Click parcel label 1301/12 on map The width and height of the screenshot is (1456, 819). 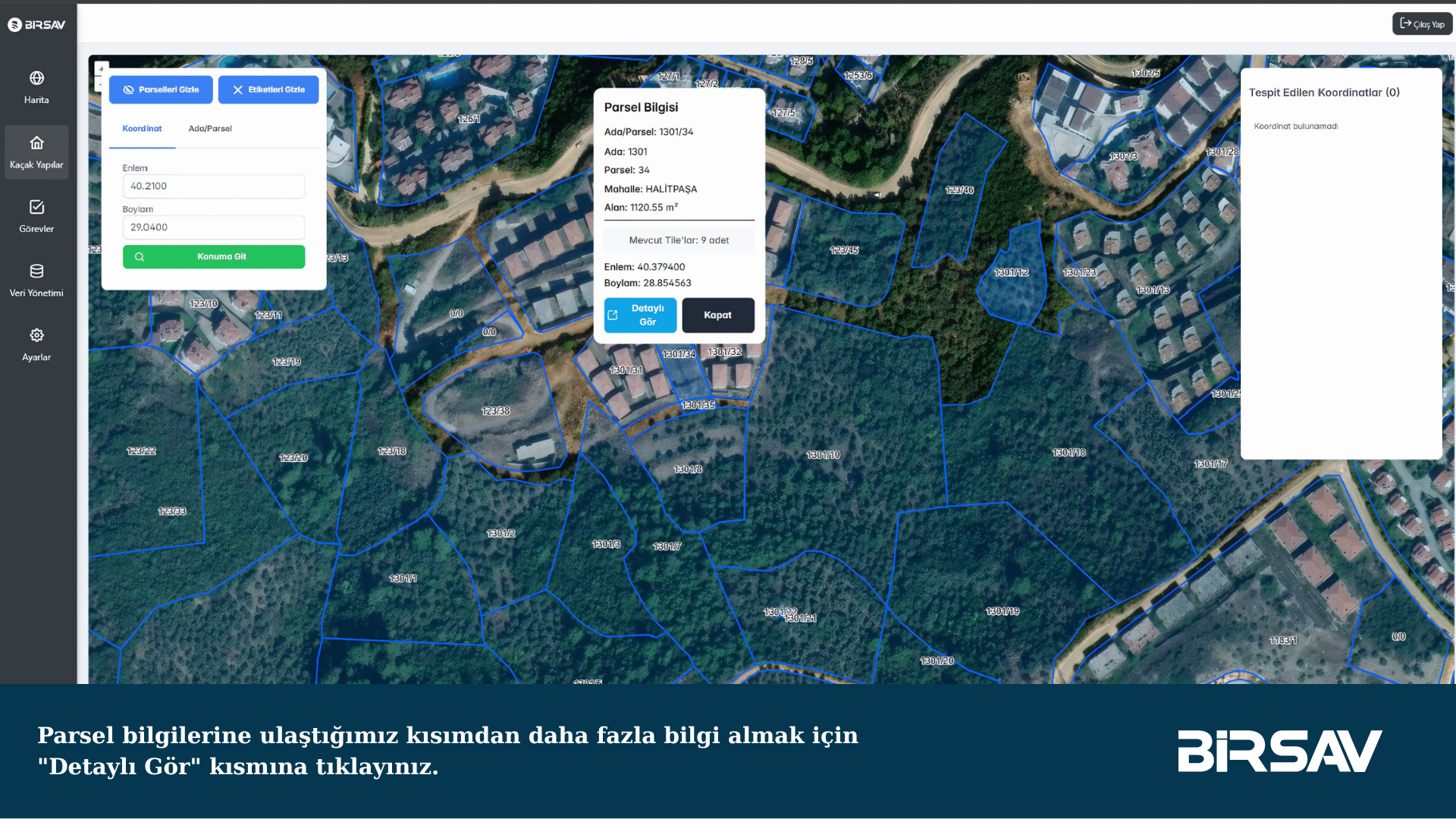1011,272
